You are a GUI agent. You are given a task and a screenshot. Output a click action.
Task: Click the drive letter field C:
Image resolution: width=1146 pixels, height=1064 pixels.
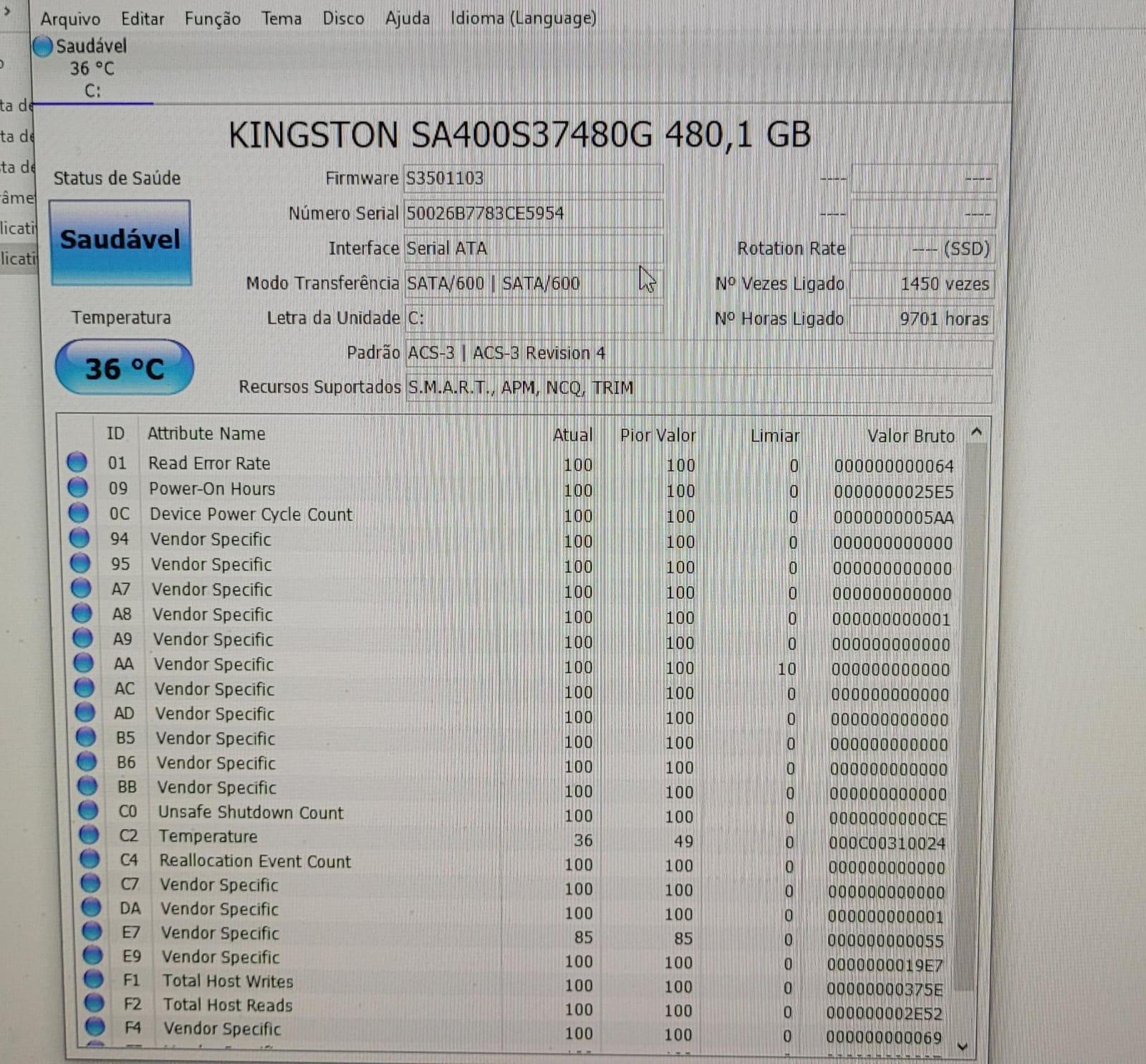click(x=533, y=318)
